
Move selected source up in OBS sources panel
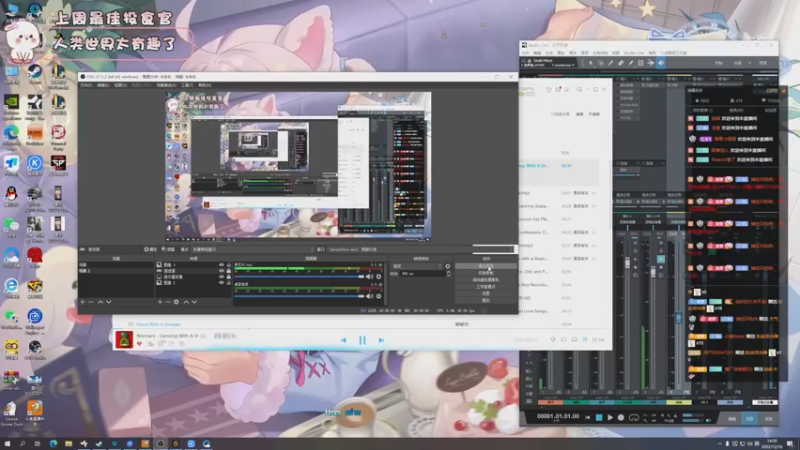click(x=186, y=302)
